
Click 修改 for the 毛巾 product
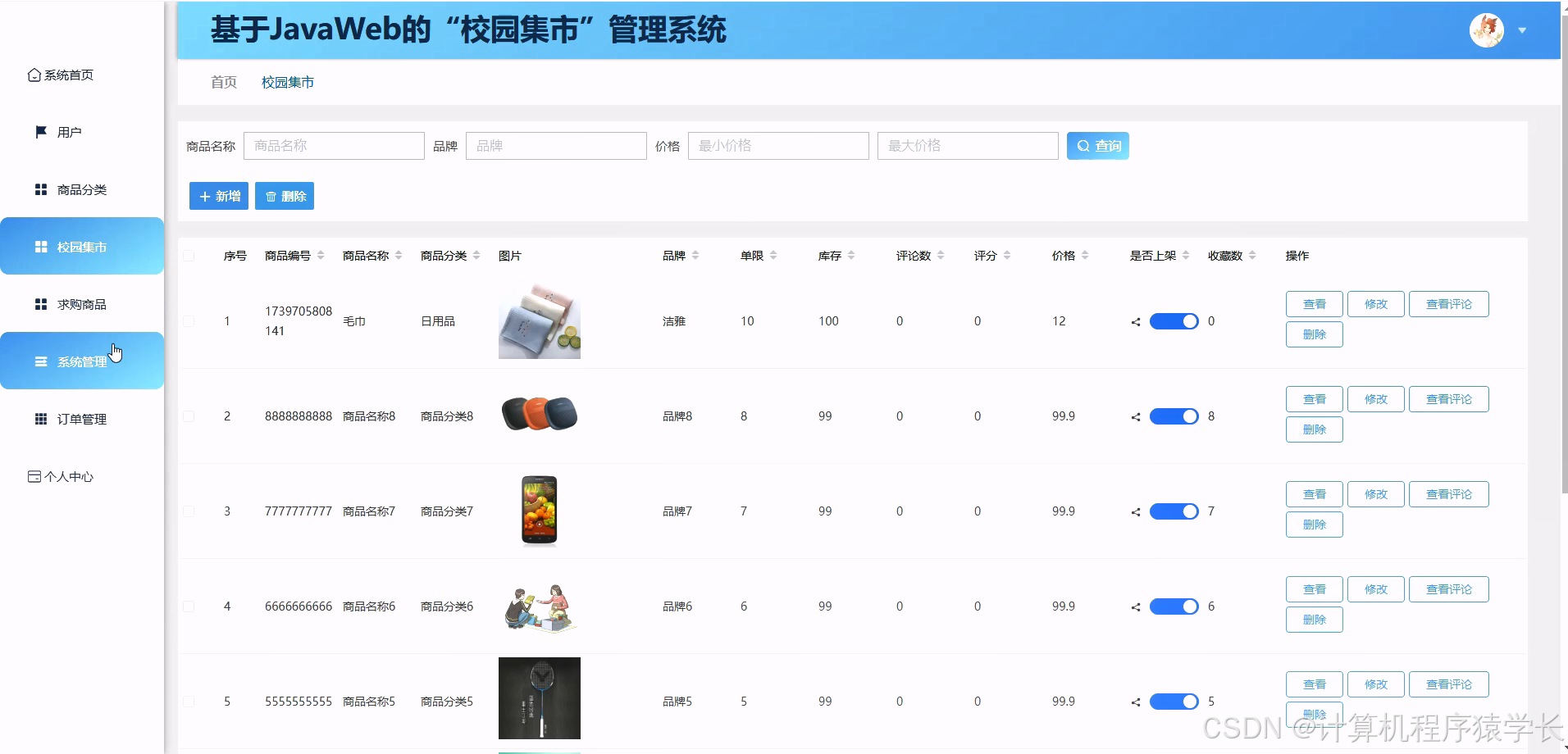(1375, 303)
